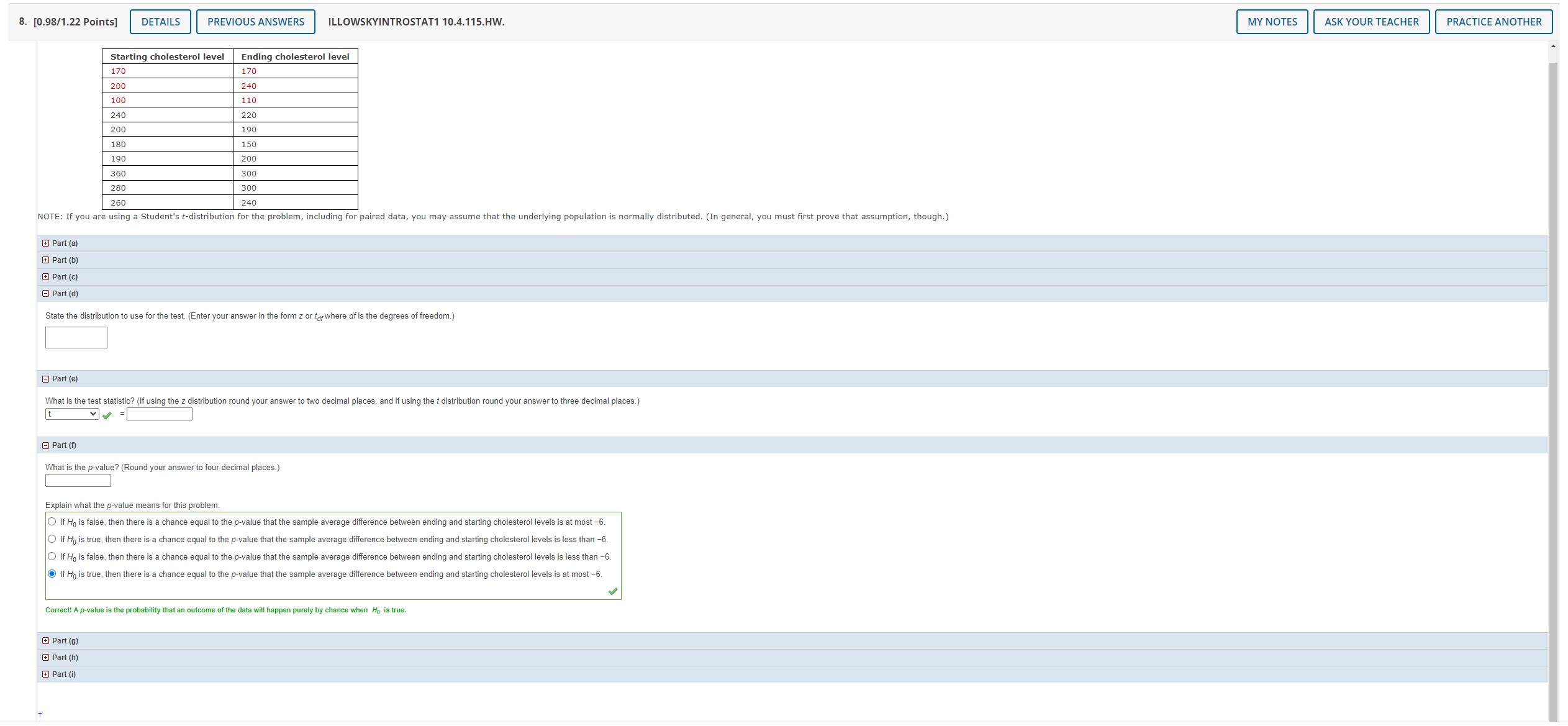Select third option: H0 false, less than −6
This screenshot has height=726, width=1568.
point(52,556)
